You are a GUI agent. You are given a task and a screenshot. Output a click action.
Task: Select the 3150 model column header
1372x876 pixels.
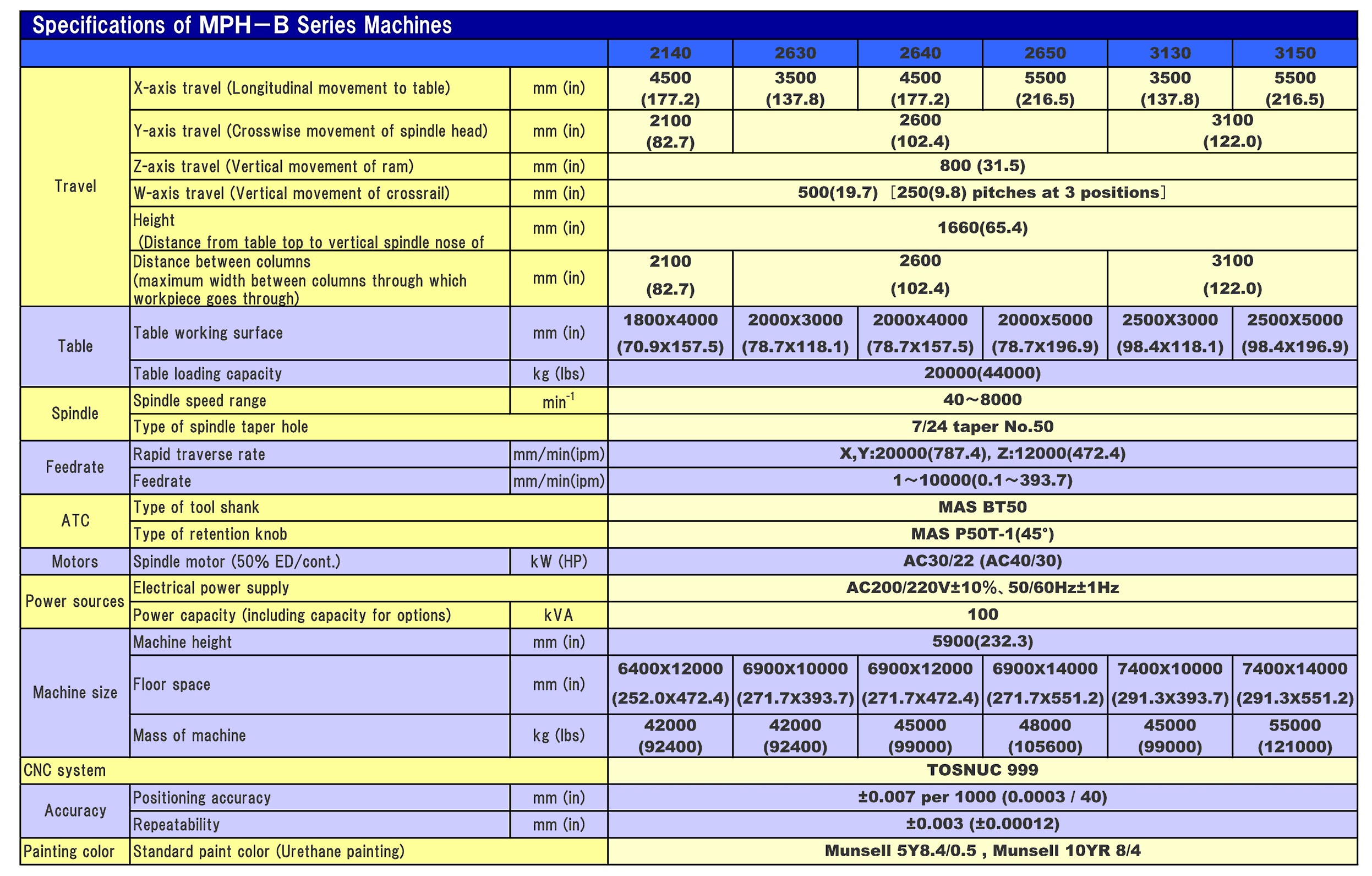tap(1295, 53)
